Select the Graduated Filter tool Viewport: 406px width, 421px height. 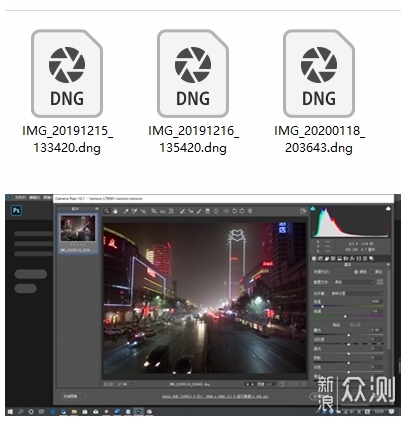tap(207, 211)
